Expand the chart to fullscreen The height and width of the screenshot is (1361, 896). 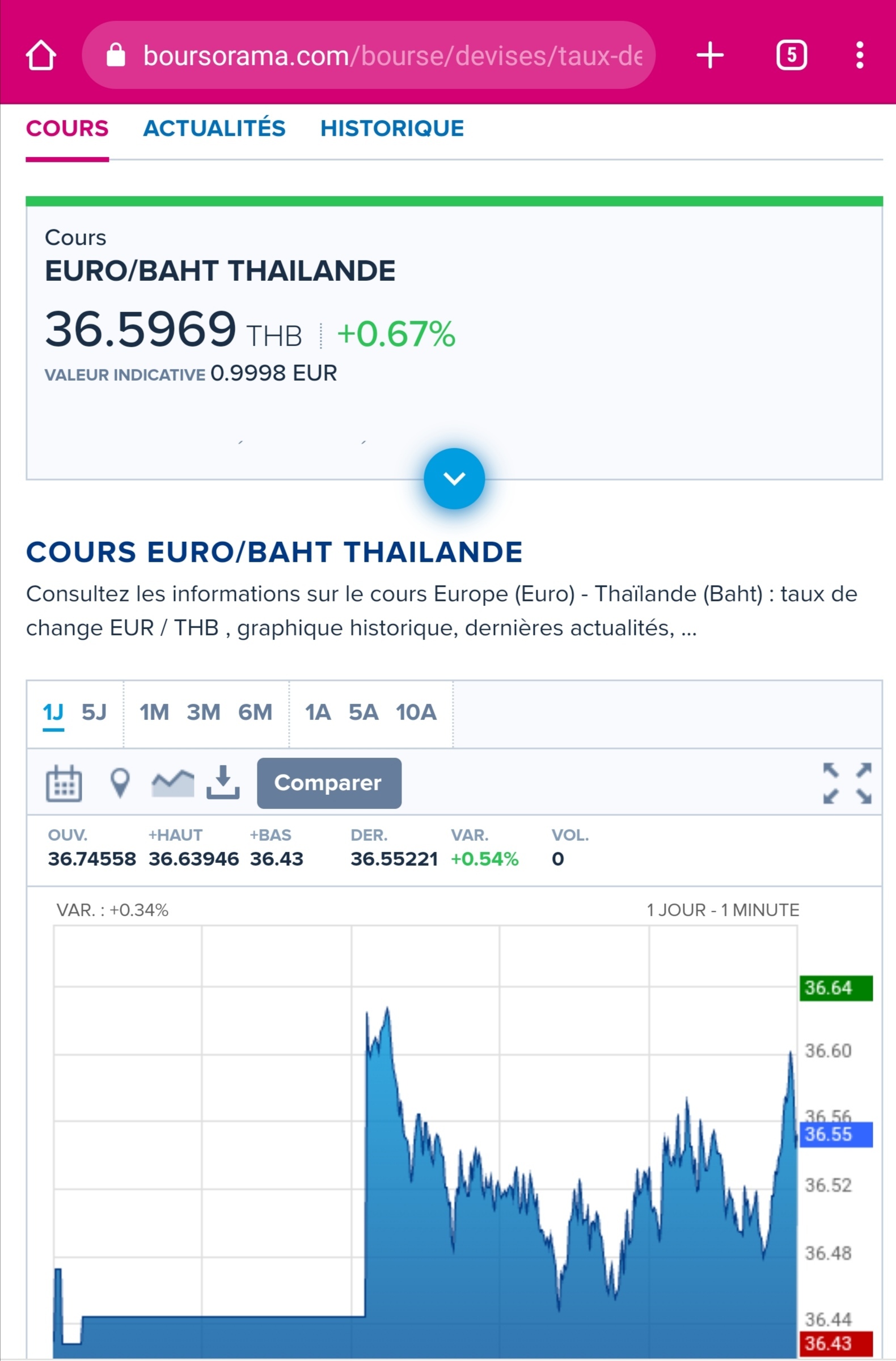[x=847, y=783]
